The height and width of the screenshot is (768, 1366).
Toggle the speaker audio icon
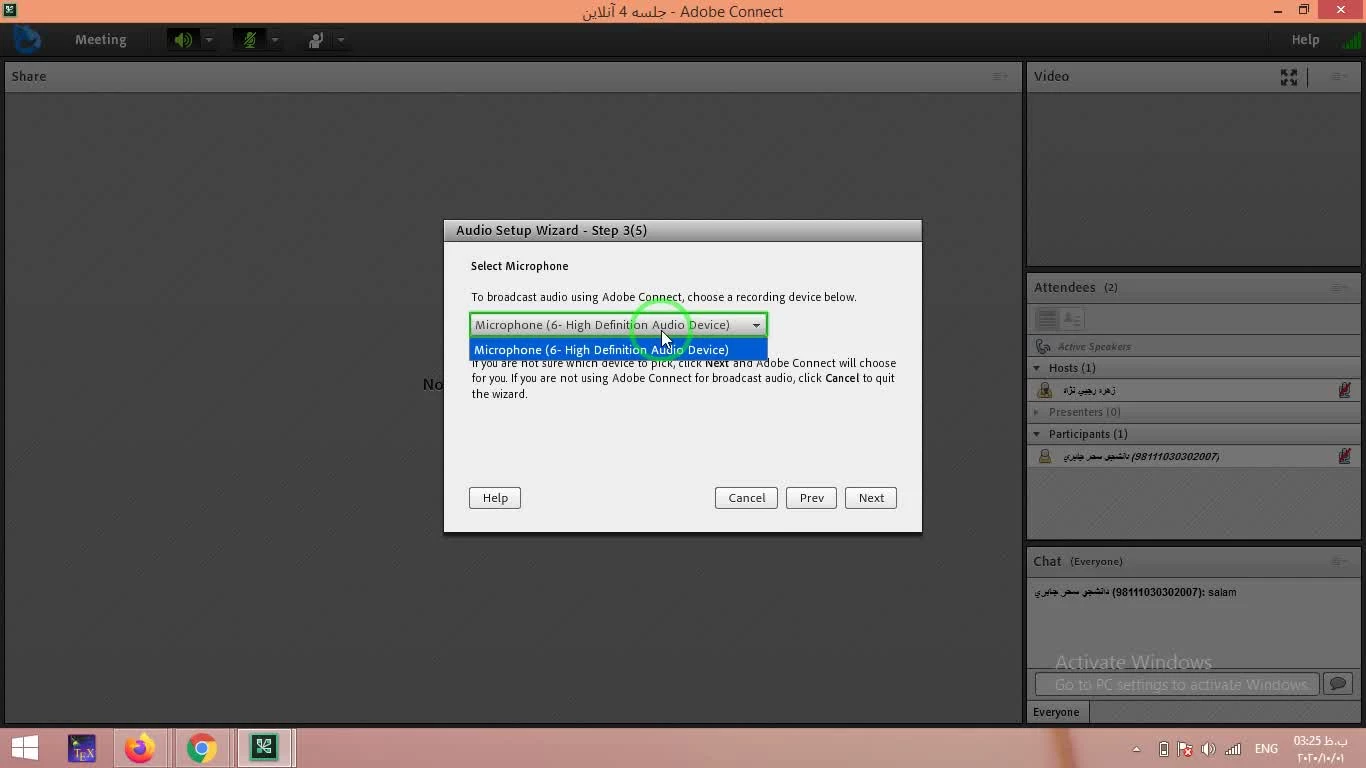pyautogui.click(x=183, y=40)
